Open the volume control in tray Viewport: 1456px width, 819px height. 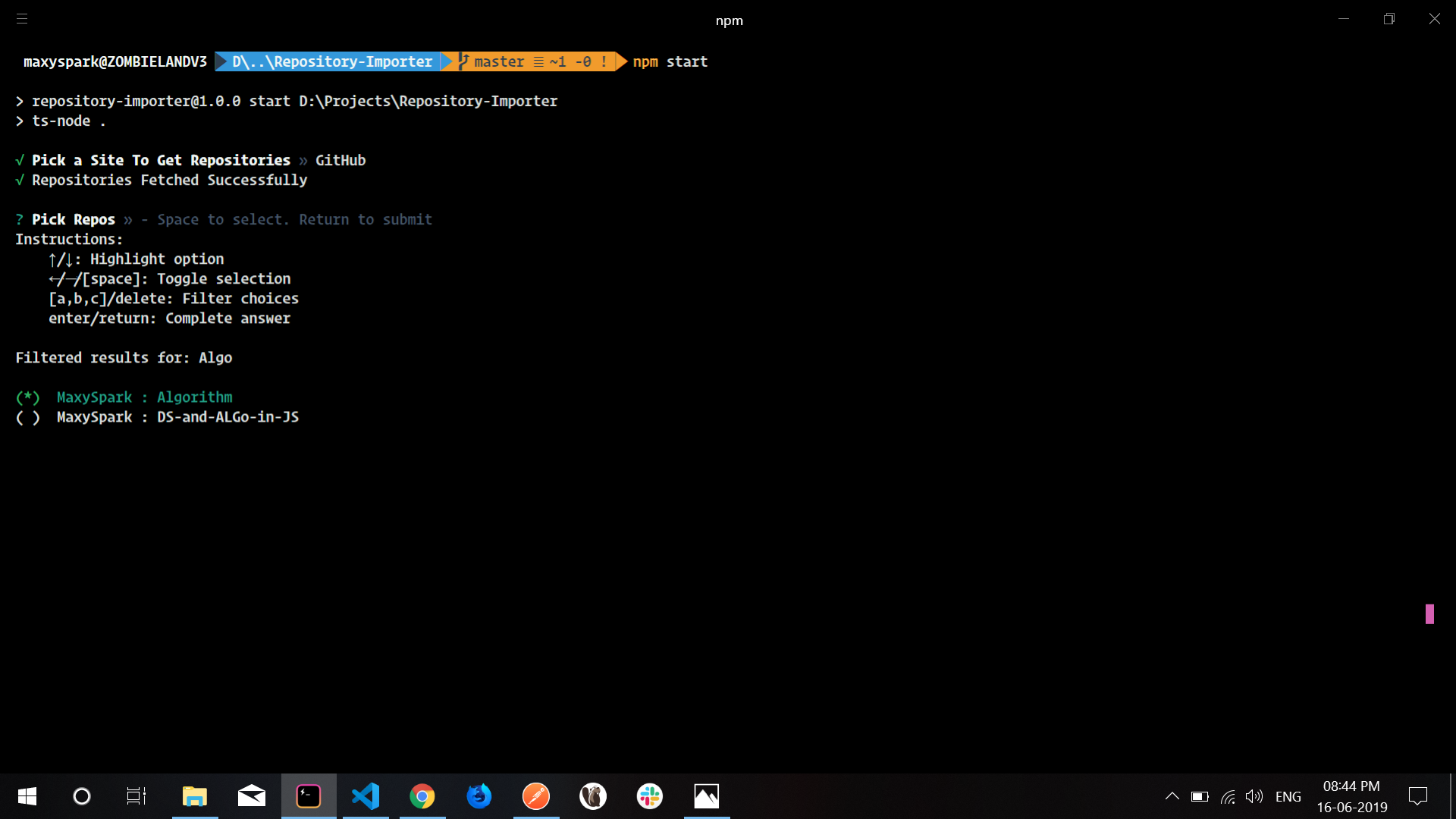tap(1254, 796)
